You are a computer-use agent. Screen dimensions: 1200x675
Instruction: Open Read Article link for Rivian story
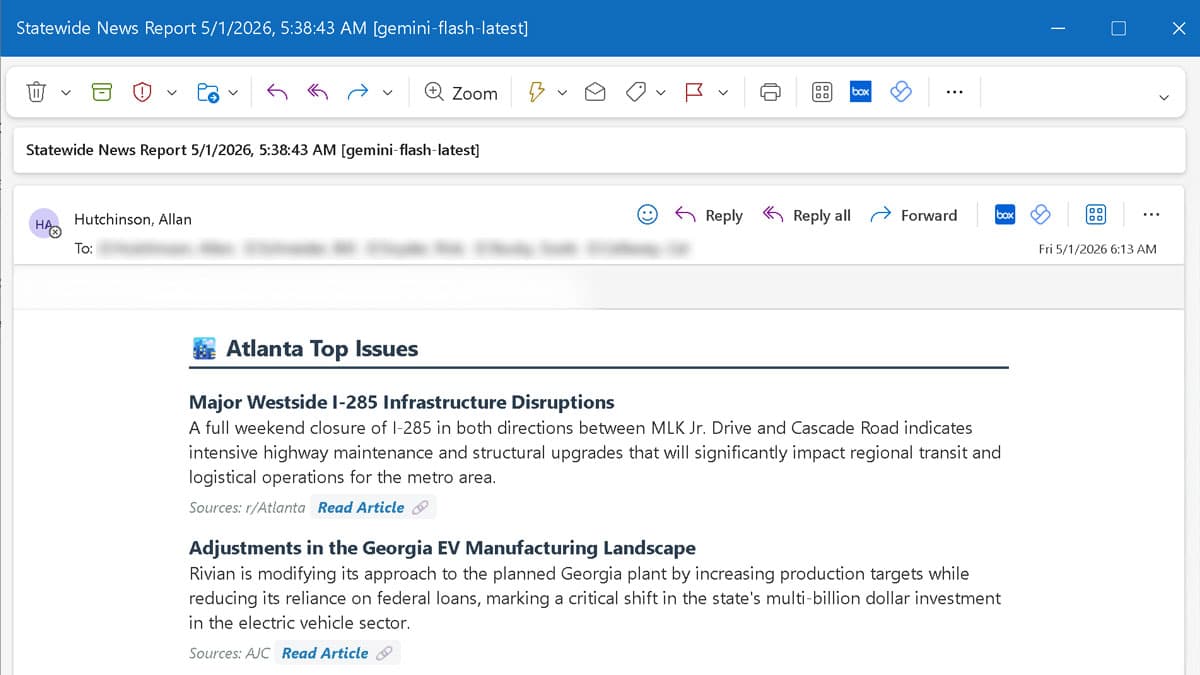325,653
